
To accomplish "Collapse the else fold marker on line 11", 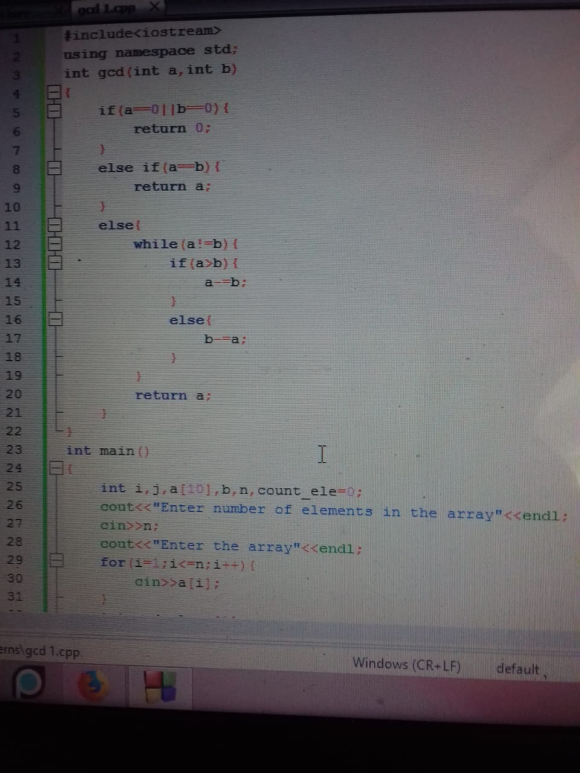I will pyautogui.click(x=54, y=225).
